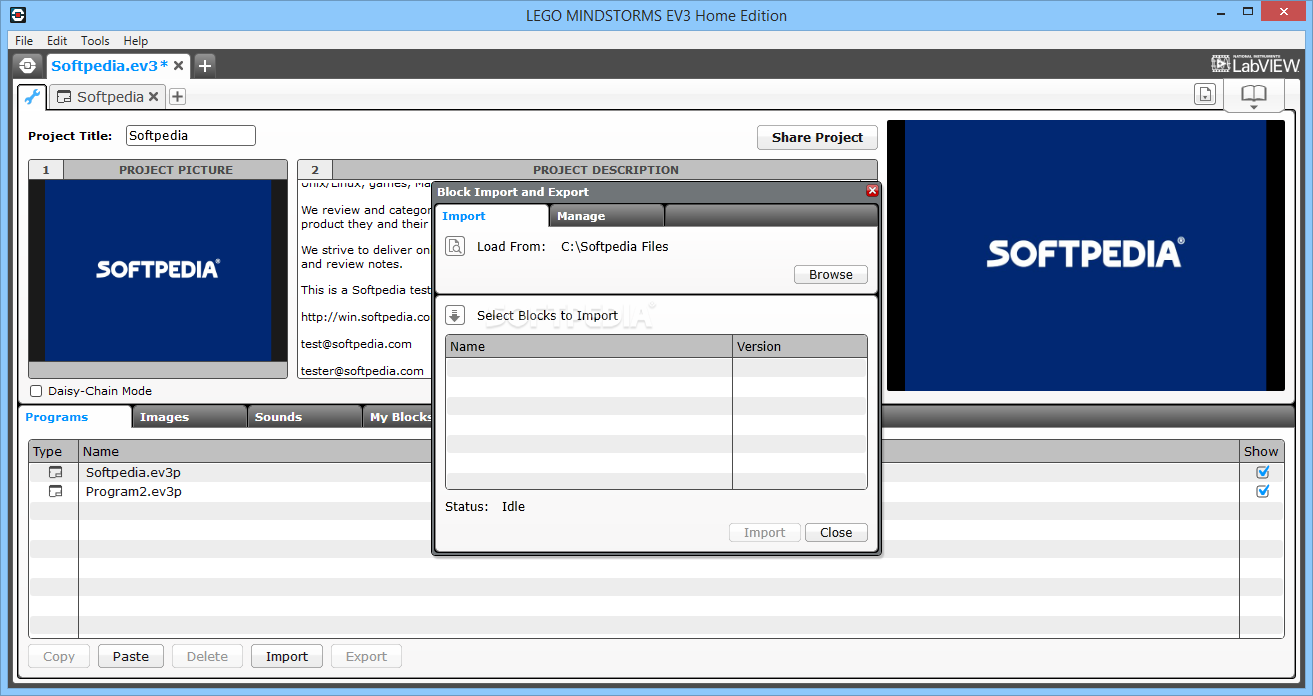Click the greyed Import button in dialog

765,533
